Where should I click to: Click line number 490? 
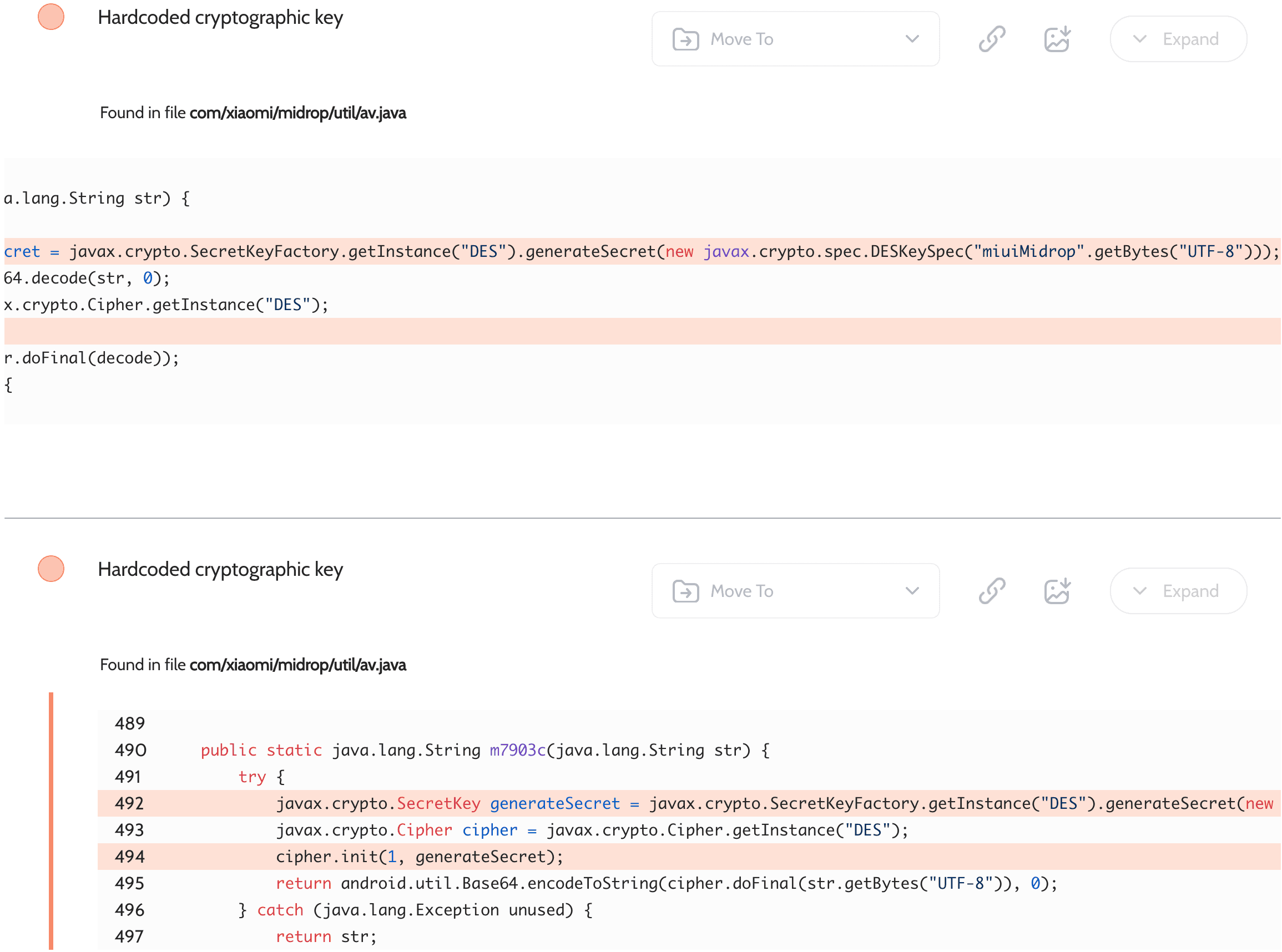(x=130, y=750)
